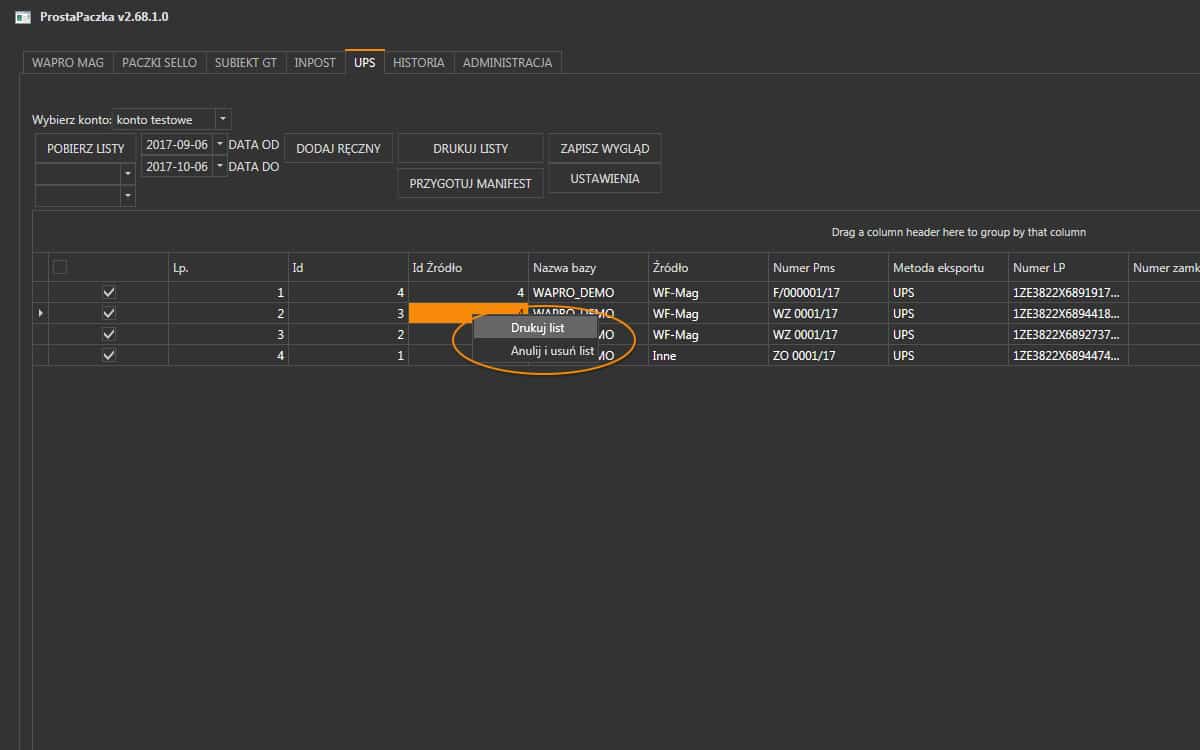Viewport: 1200px width, 750px height.
Task: Expand the DATA OD date picker arrow
Action: [x=220, y=144]
